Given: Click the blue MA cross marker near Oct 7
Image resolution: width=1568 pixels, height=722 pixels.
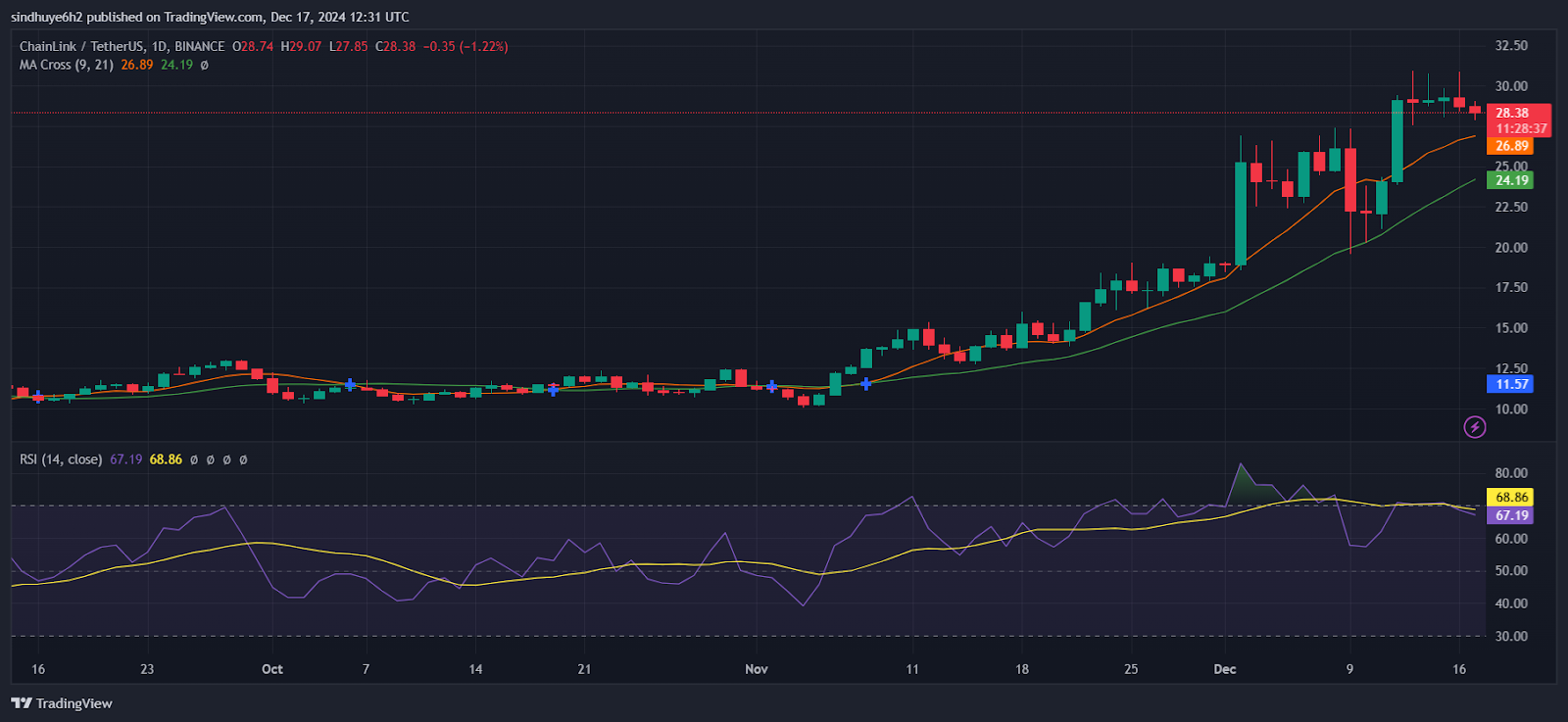Looking at the screenshot, I should [x=350, y=385].
